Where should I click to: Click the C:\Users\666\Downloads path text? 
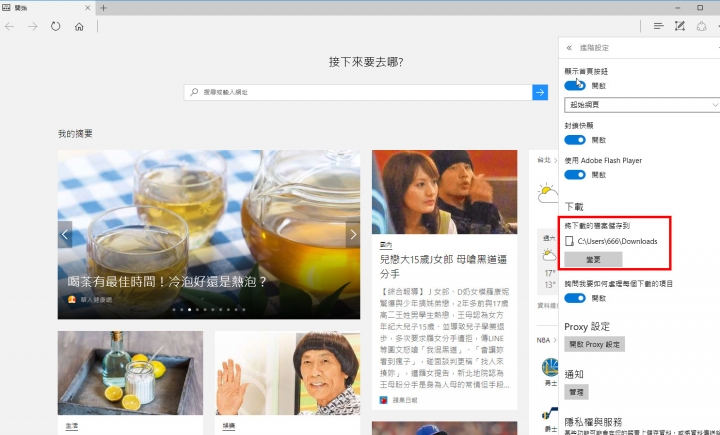pos(617,241)
